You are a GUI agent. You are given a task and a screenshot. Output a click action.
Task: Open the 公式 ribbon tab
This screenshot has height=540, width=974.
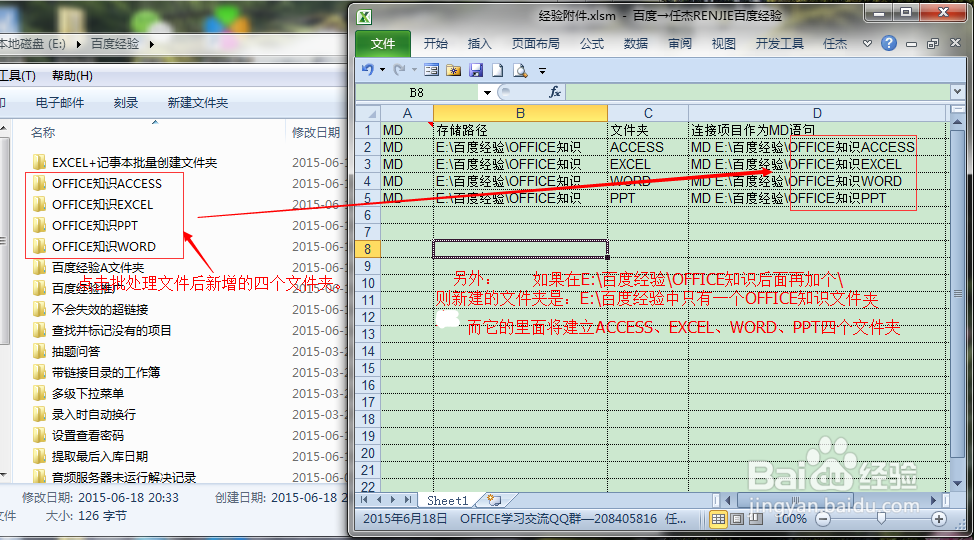(591, 43)
